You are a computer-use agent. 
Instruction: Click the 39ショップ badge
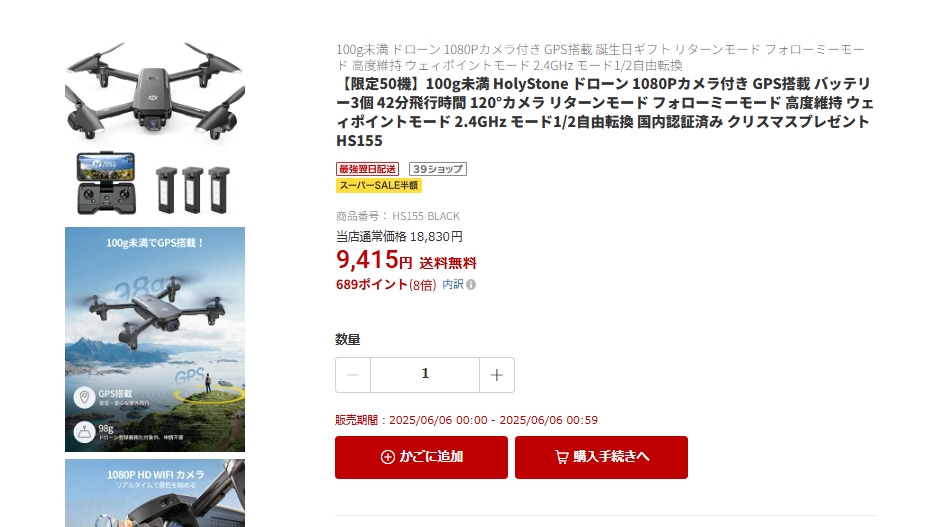pyautogui.click(x=438, y=169)
